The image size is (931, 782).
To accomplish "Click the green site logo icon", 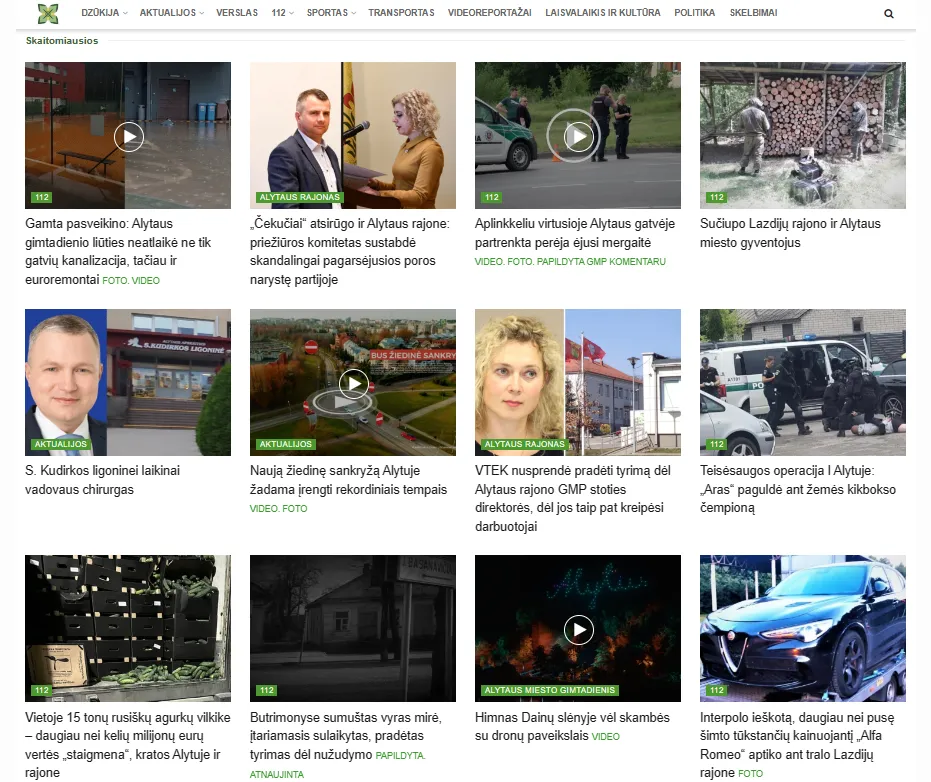I will [47, 13].
